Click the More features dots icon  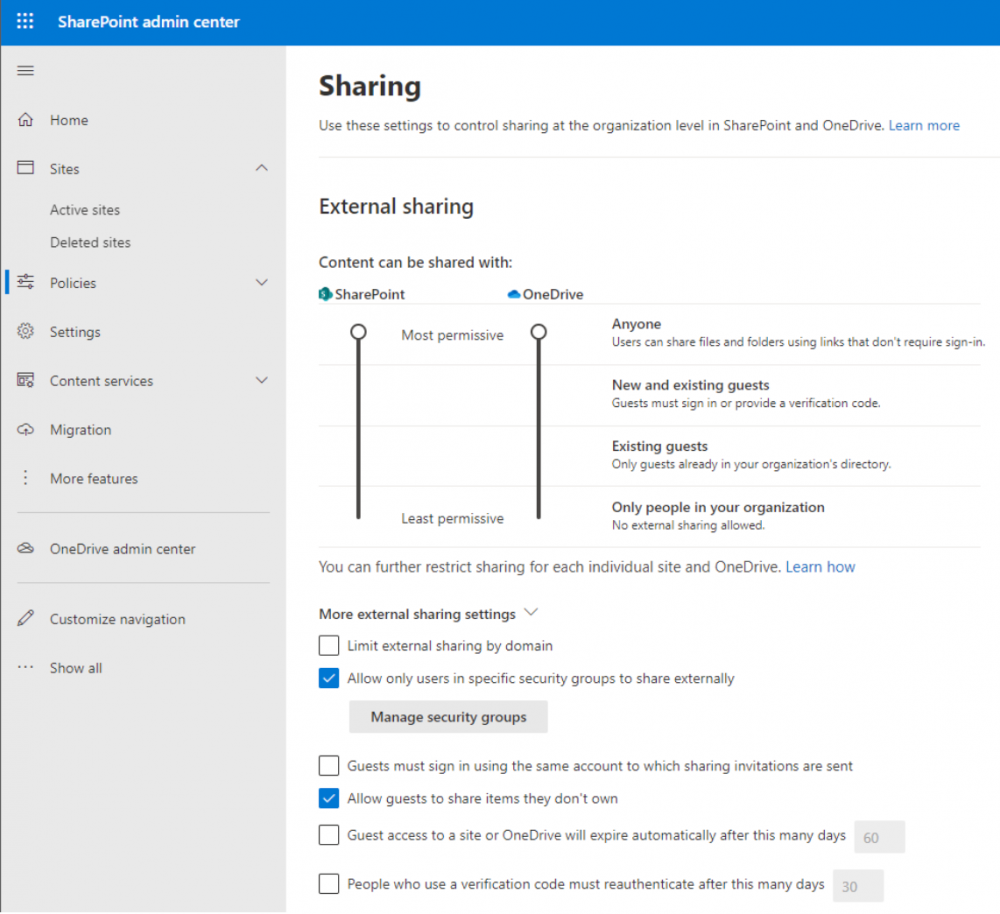click(x=26, y=478)
